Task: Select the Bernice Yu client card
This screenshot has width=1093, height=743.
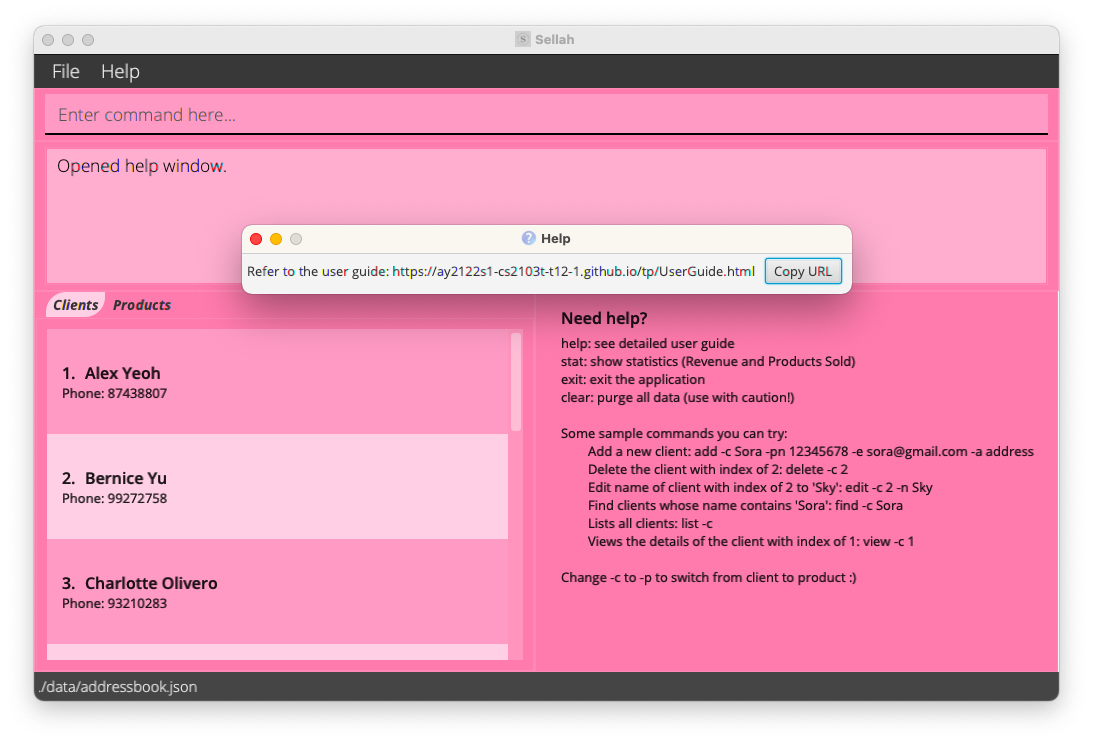Action: [x=277, y=487]
